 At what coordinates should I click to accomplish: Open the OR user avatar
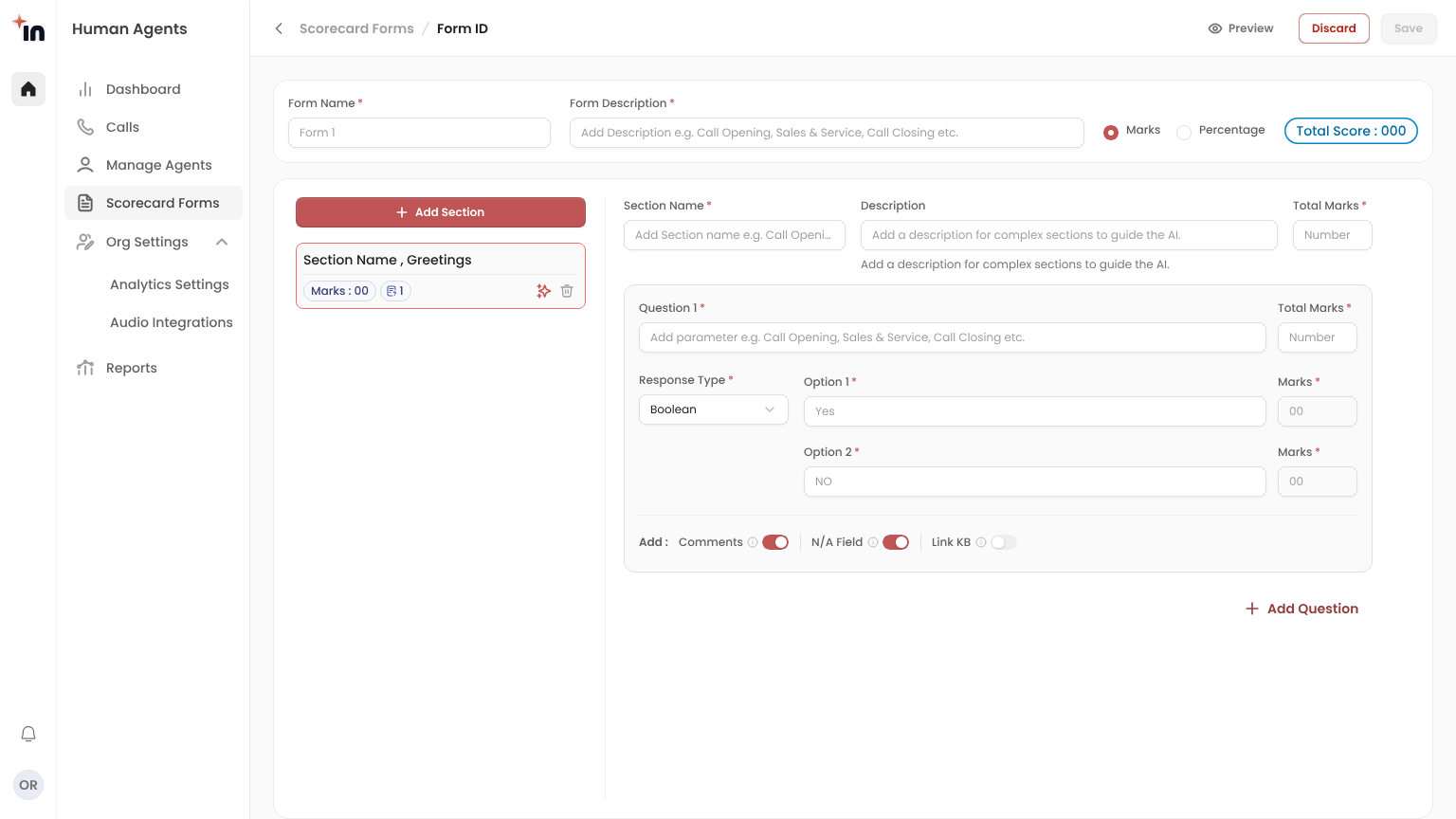pyautogui.click(x=28, y=785)
